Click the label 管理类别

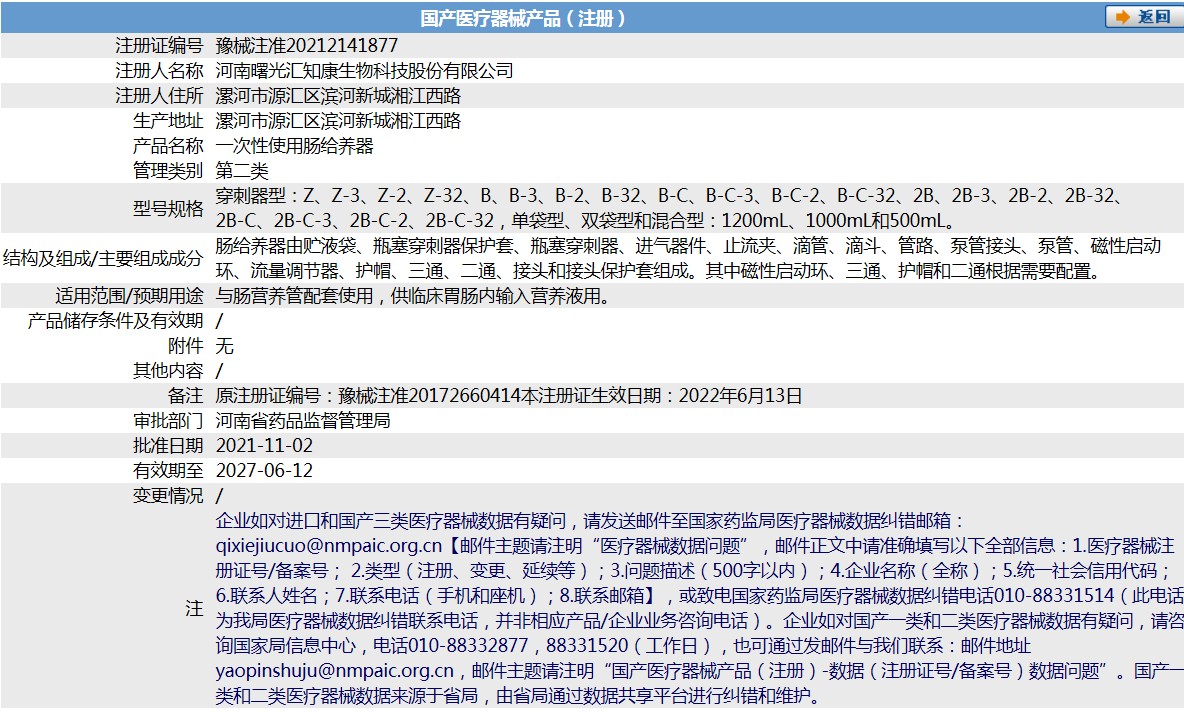pyautogui.click(x=168, y=171)
